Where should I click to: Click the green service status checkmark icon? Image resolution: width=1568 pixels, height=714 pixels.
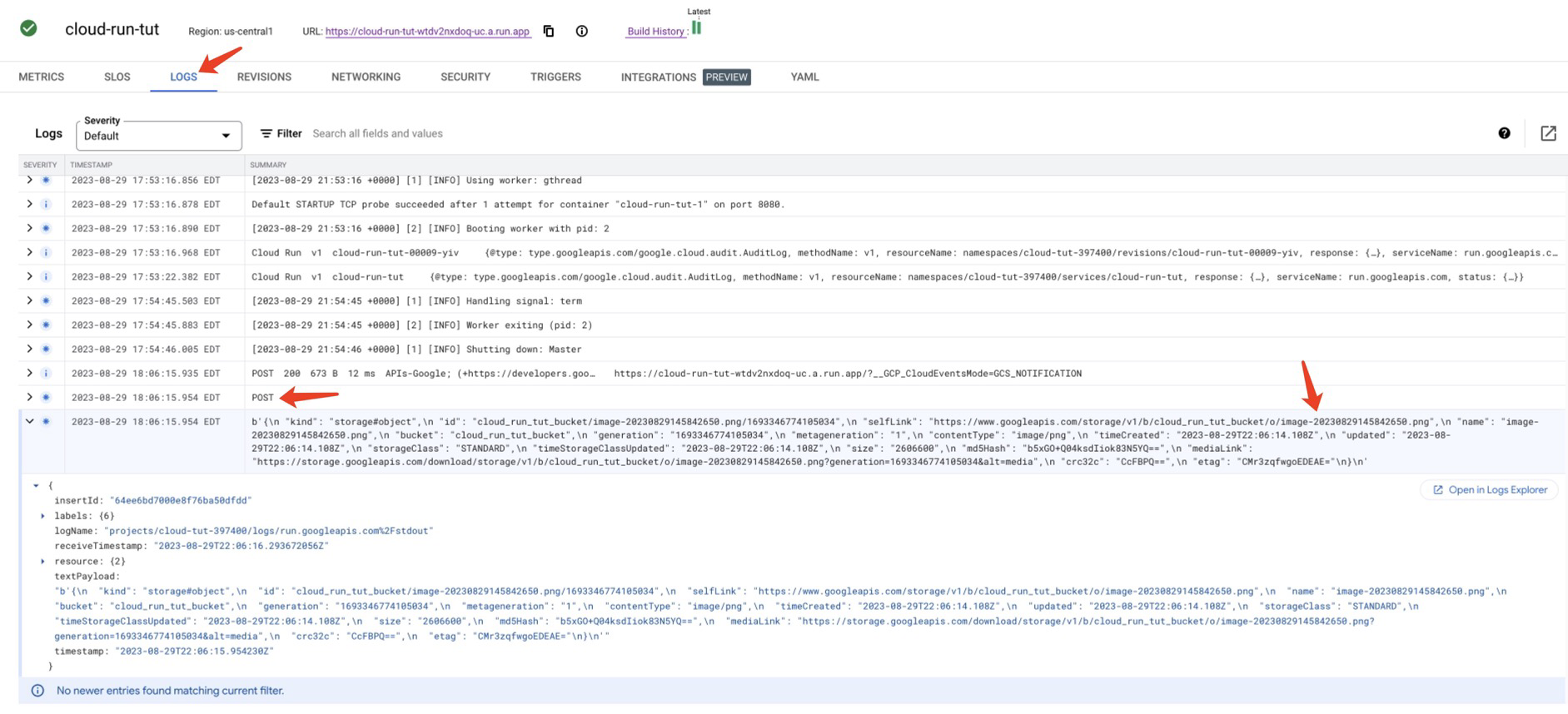[28, 28]
